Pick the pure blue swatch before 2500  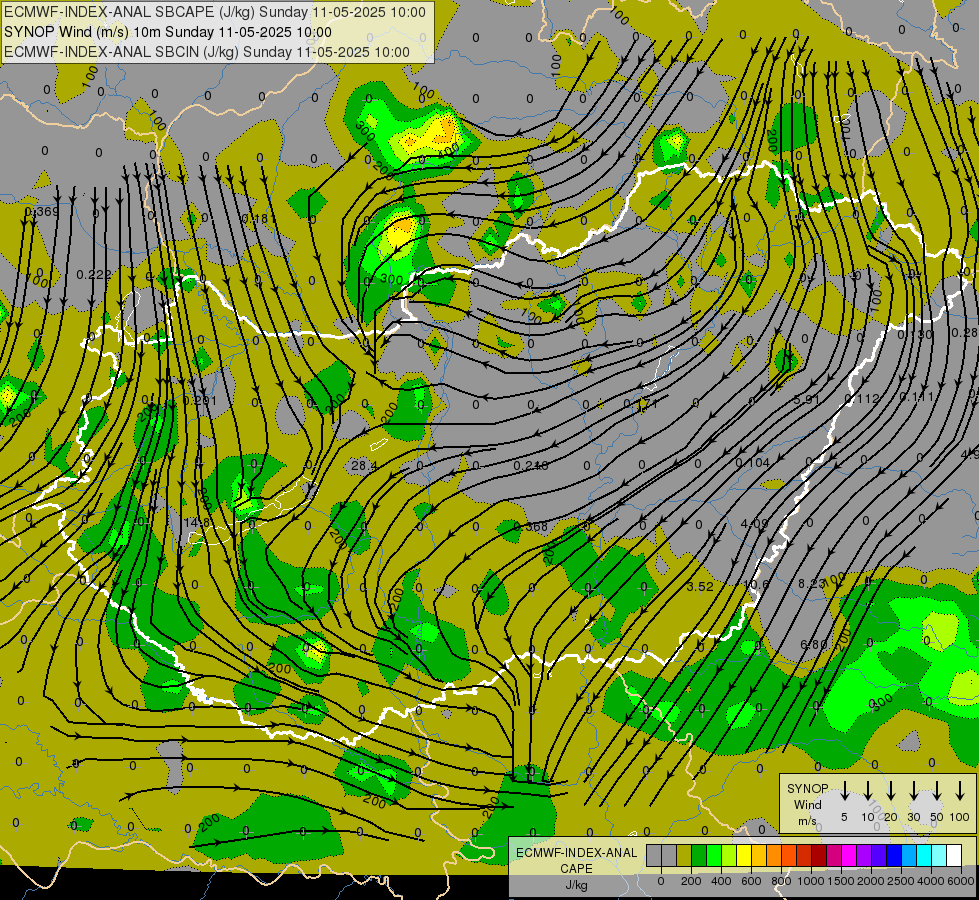click(894, 856)
